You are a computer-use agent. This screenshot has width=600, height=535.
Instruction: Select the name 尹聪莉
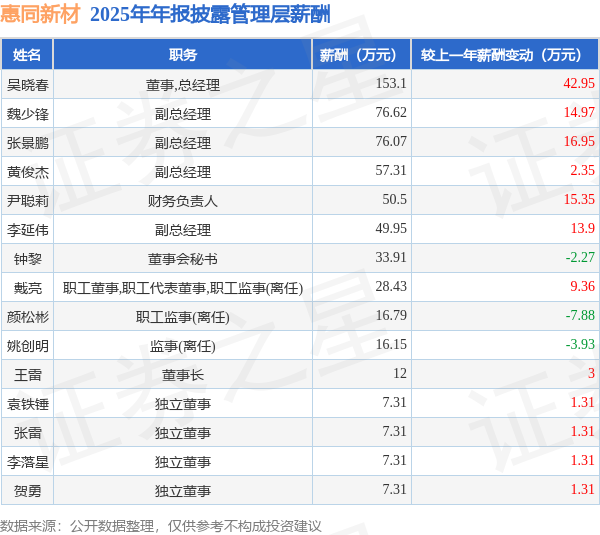pyautogui.click(x=28, y=201)
